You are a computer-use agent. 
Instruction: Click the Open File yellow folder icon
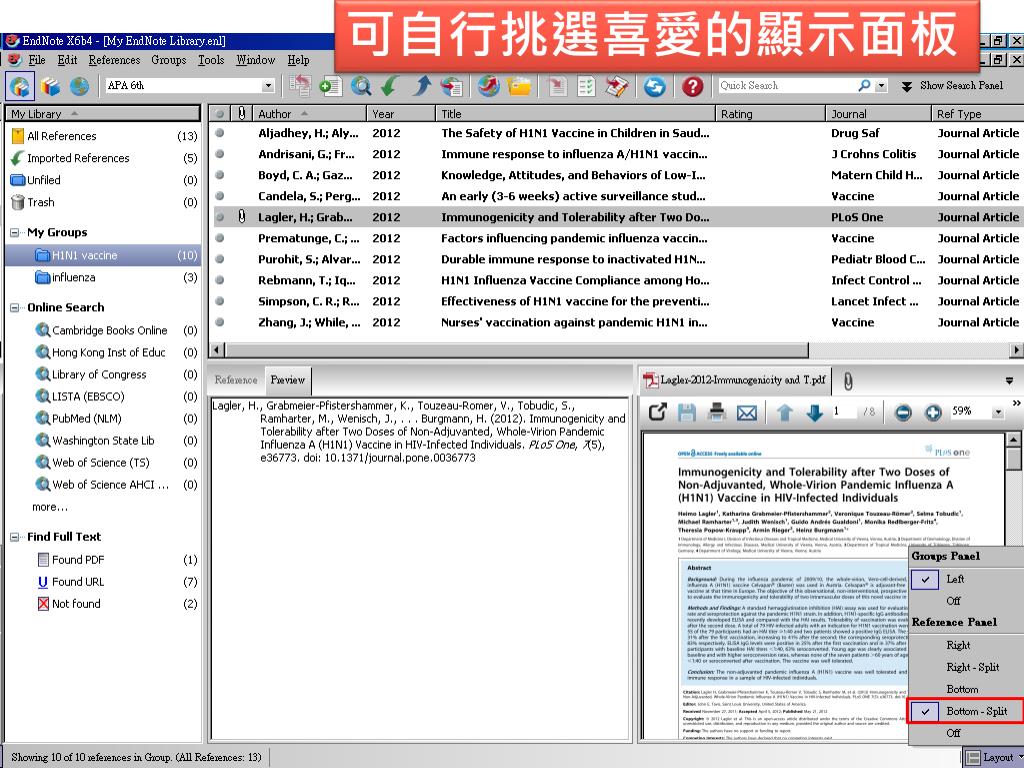[519, 86]
